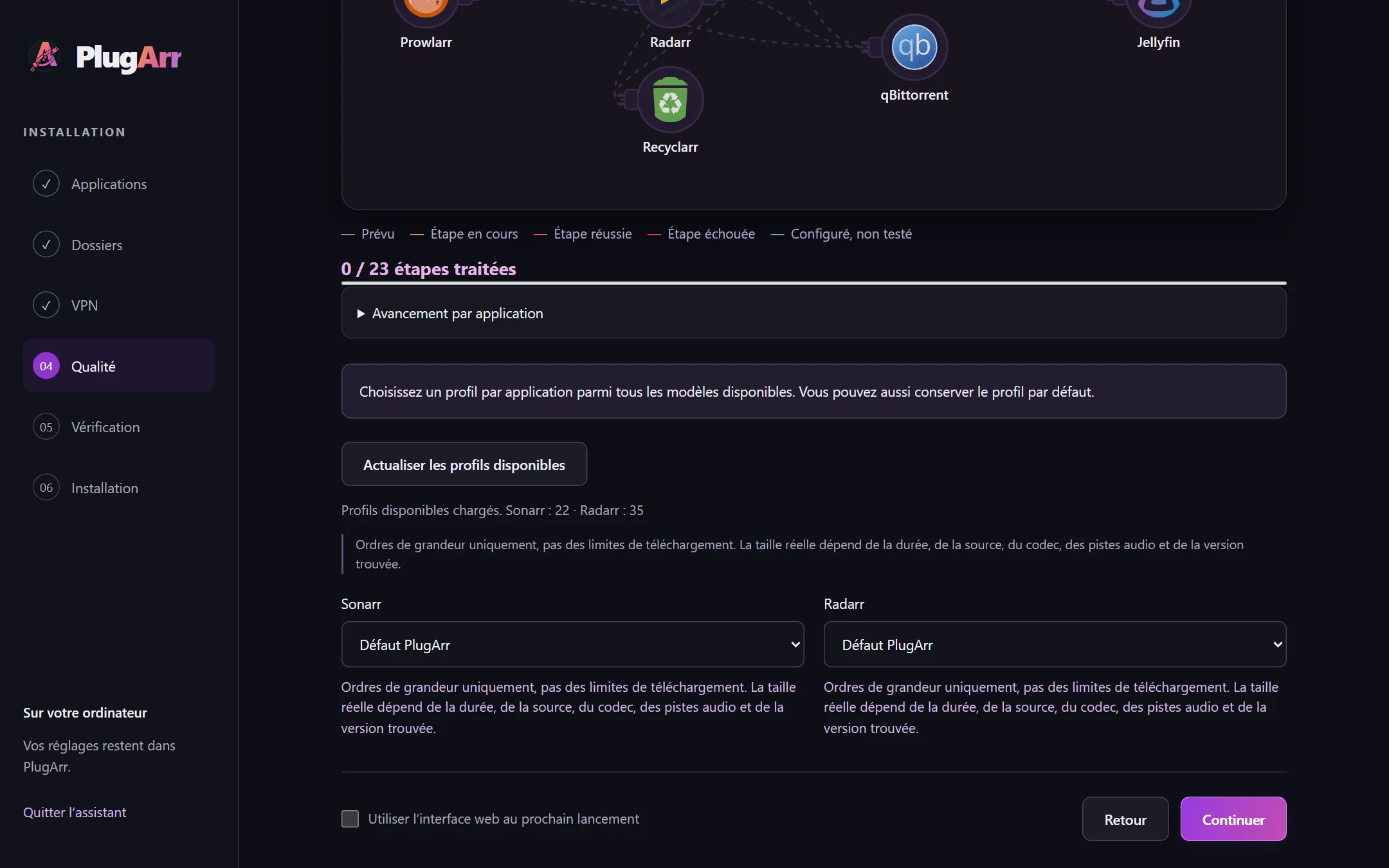Enable web interface at next launch checkbox
This screenshot has height=868, width=1389.
click(x=350, y=818)
